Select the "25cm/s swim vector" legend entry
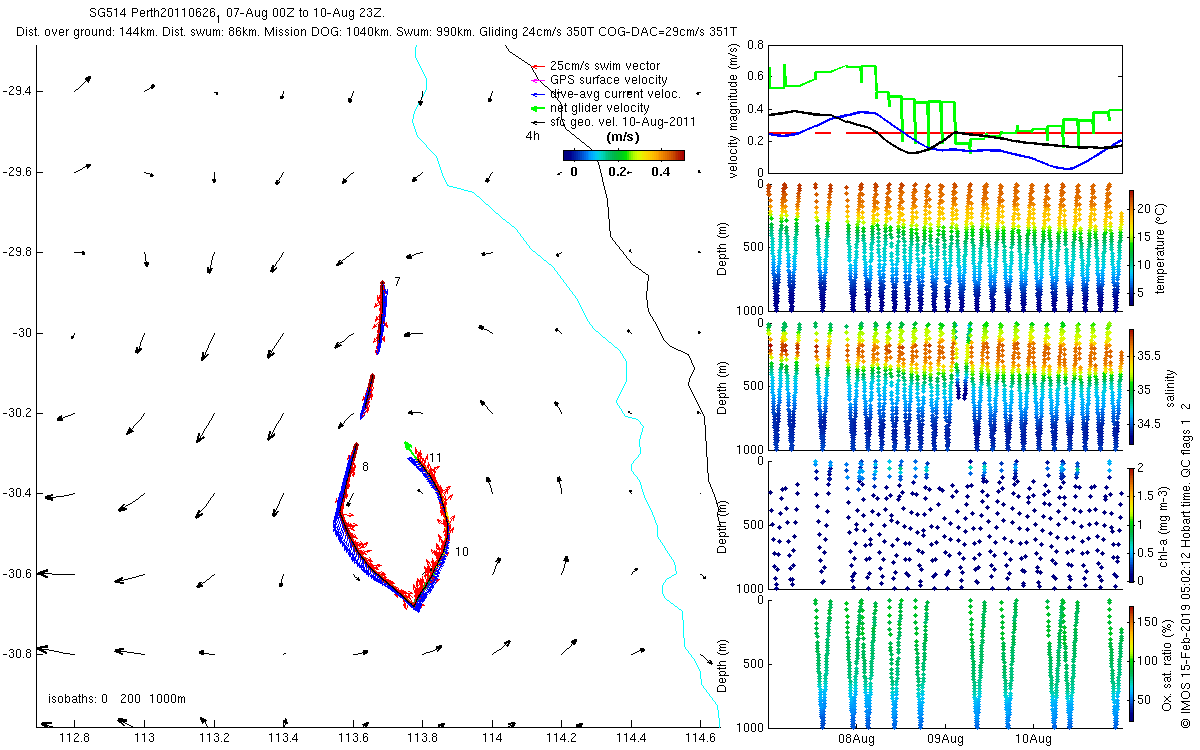The width and height of the screenshot is (1200, 750). [x=605, y=66]
